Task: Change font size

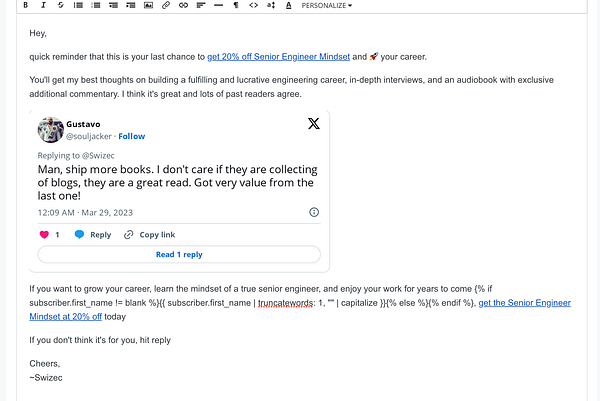Action: point(271,5)
